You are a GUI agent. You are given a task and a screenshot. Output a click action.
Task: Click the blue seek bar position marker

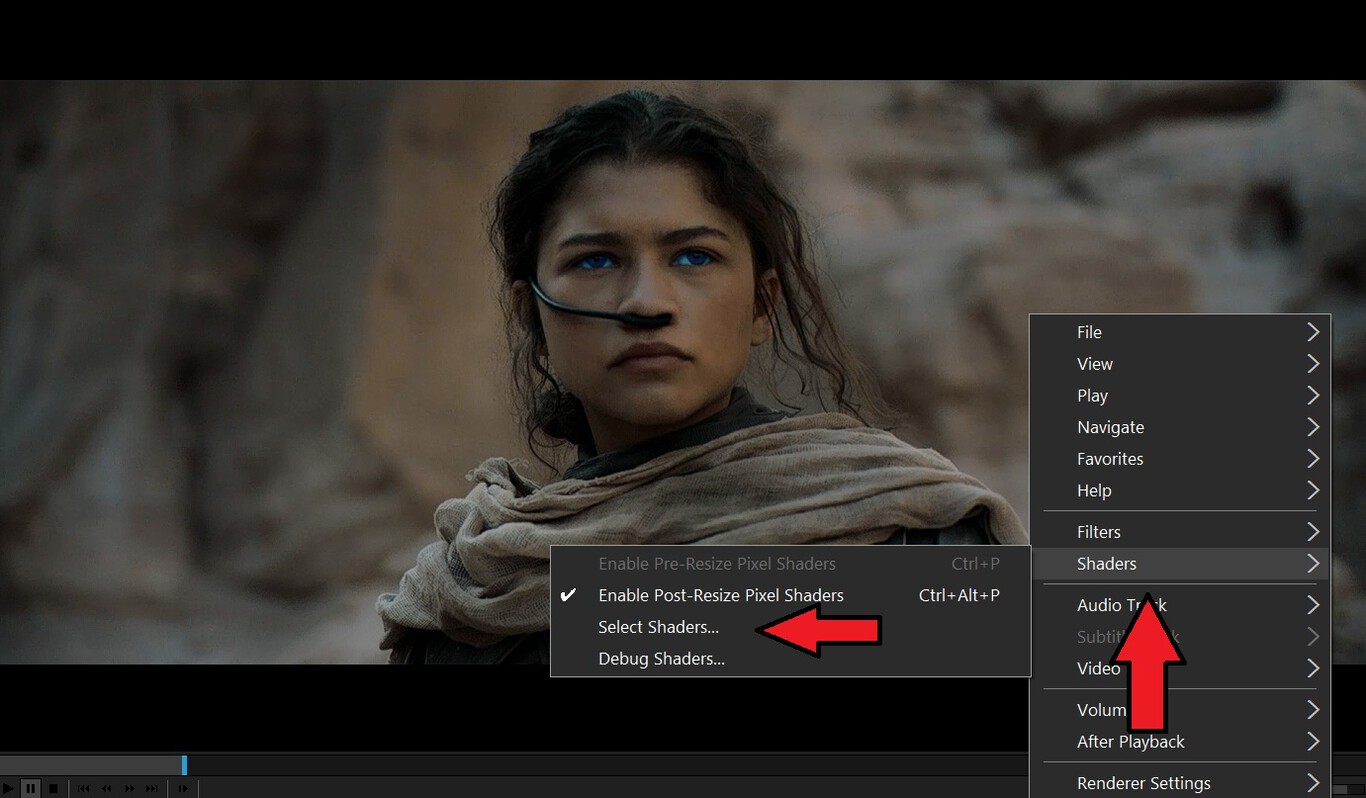(x=184, y=764)
